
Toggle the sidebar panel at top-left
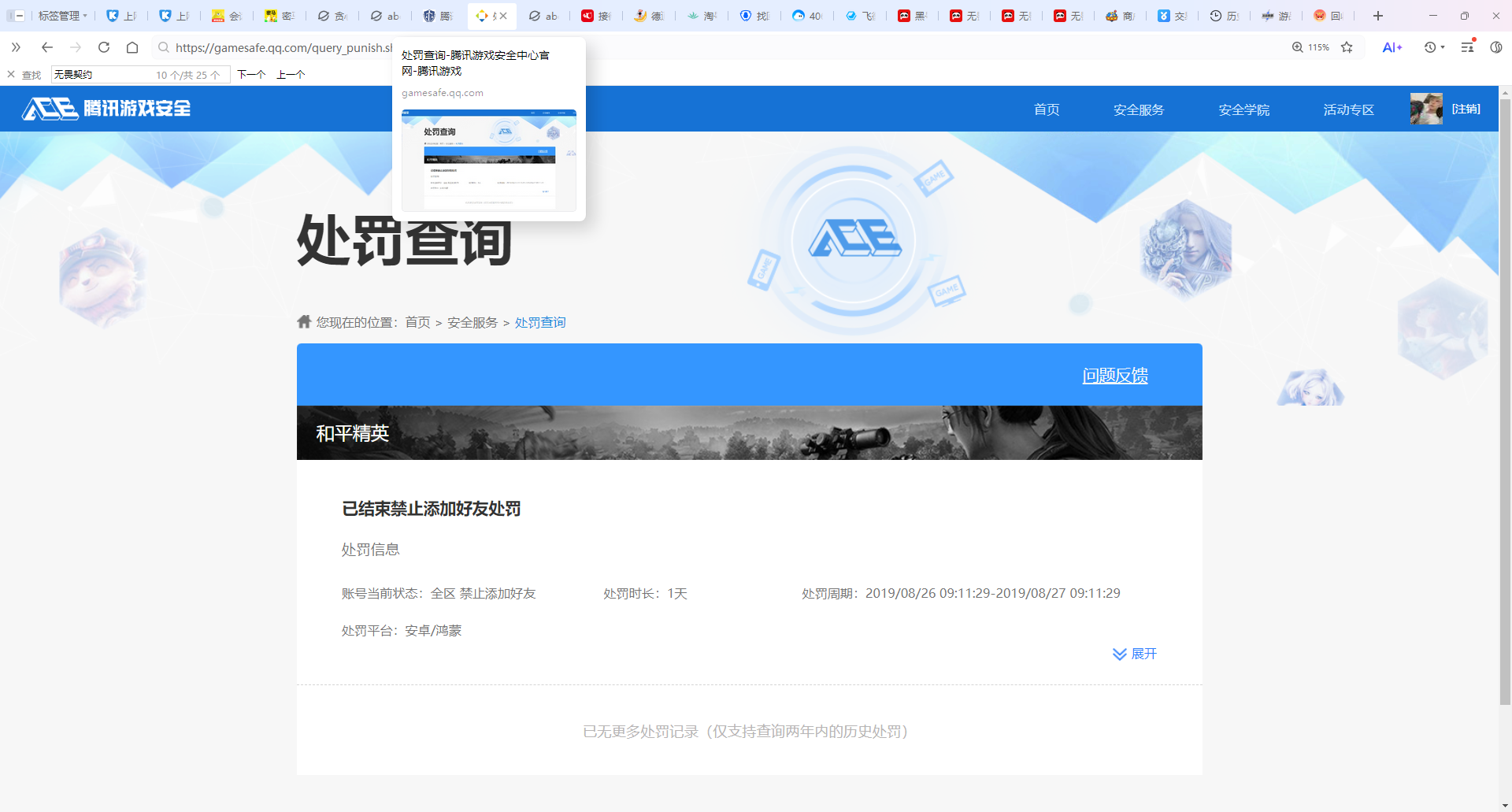pyautogui.click(x=16, y=16)
